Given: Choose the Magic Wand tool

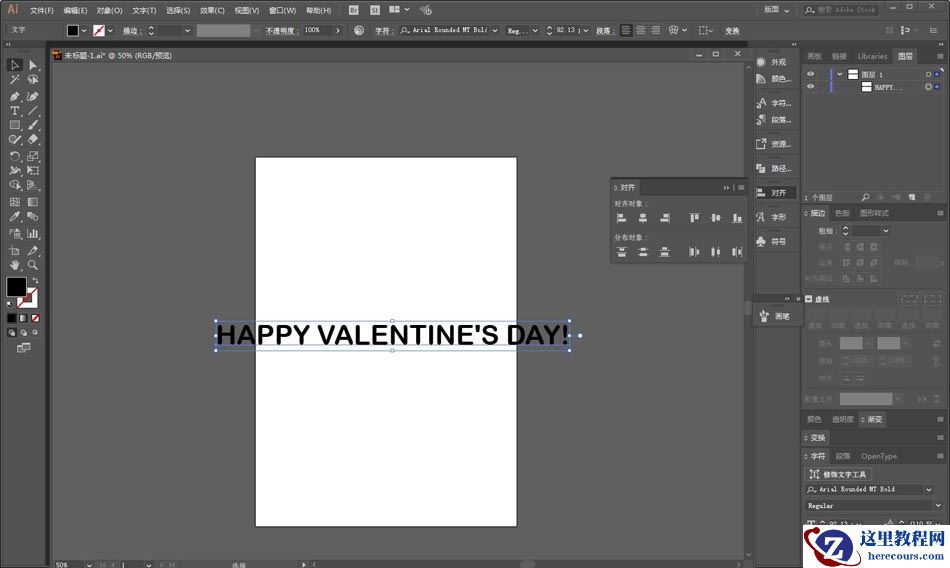Looking at the screenshot, I should pyautogui.click(x=15, y=79).
